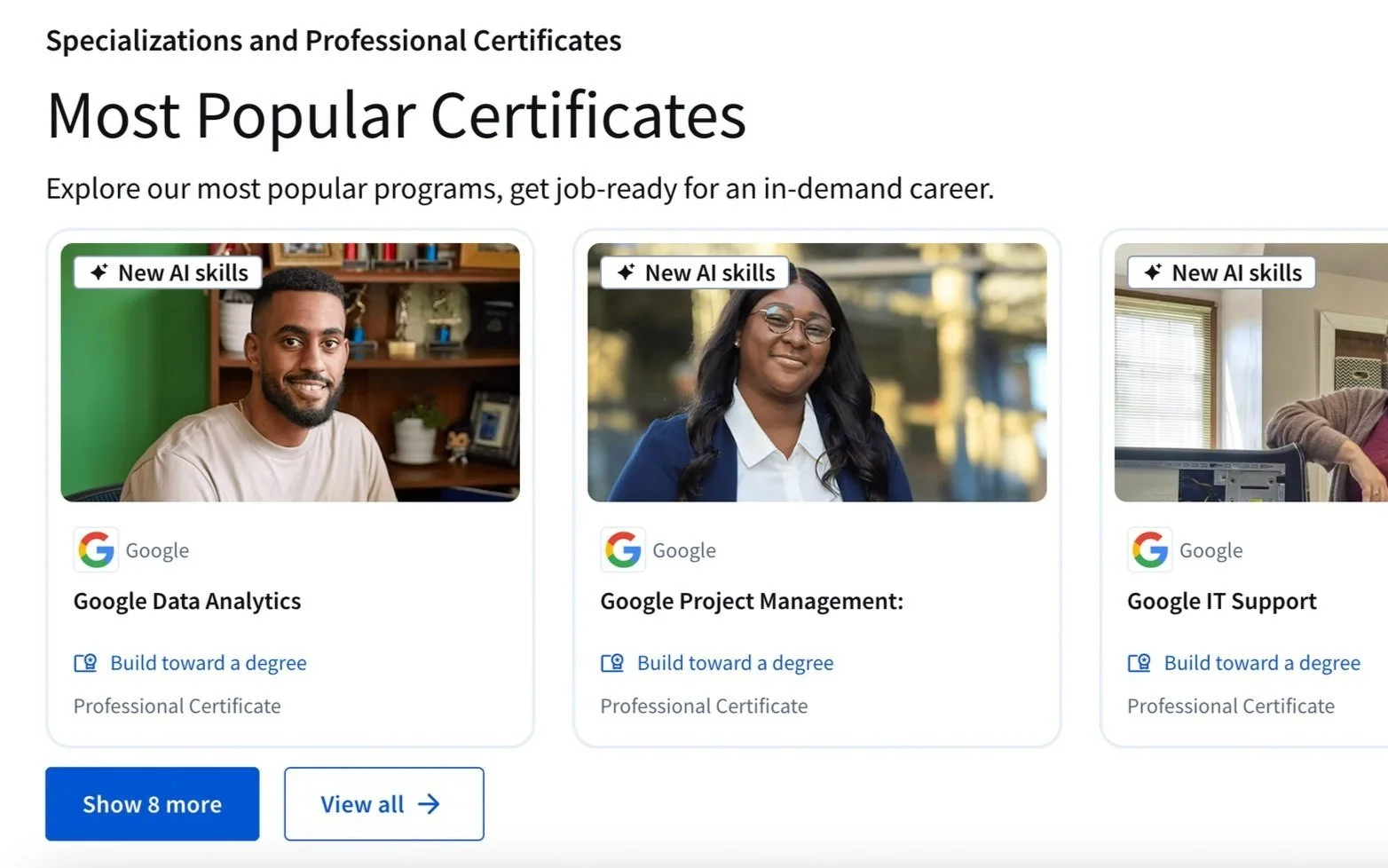Open the Google IT Support card photo
Screen dimensions: 1388x868
pyautogui.click(x=1251, y=373)
